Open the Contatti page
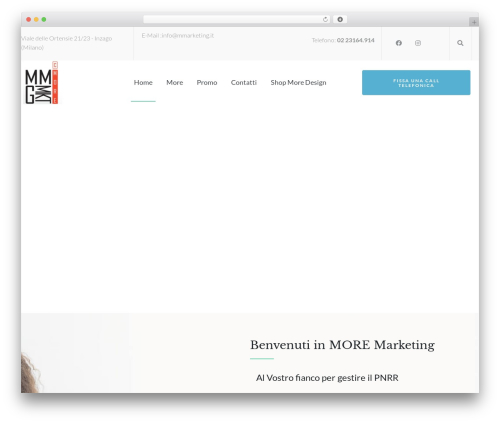This screenshot has width=500, height=423. click(244, 82)
